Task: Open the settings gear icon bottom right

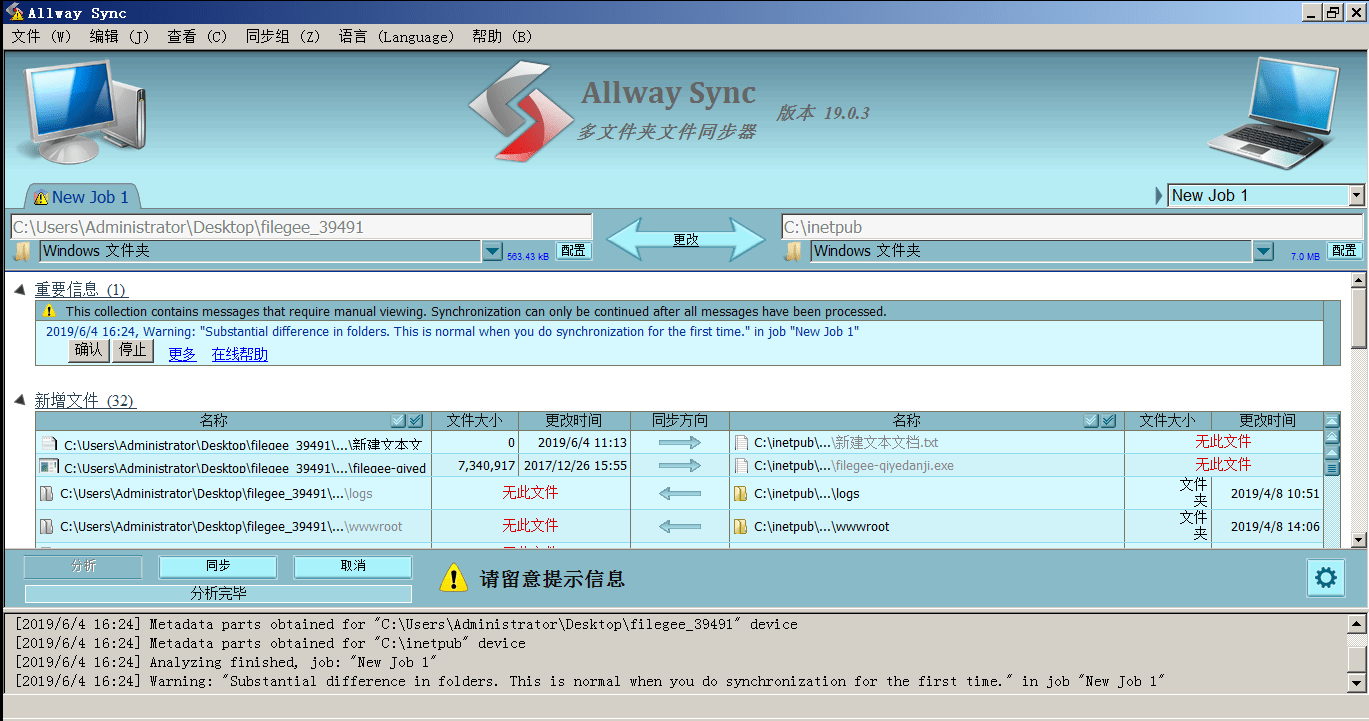Action: [x=1326, y=577]
